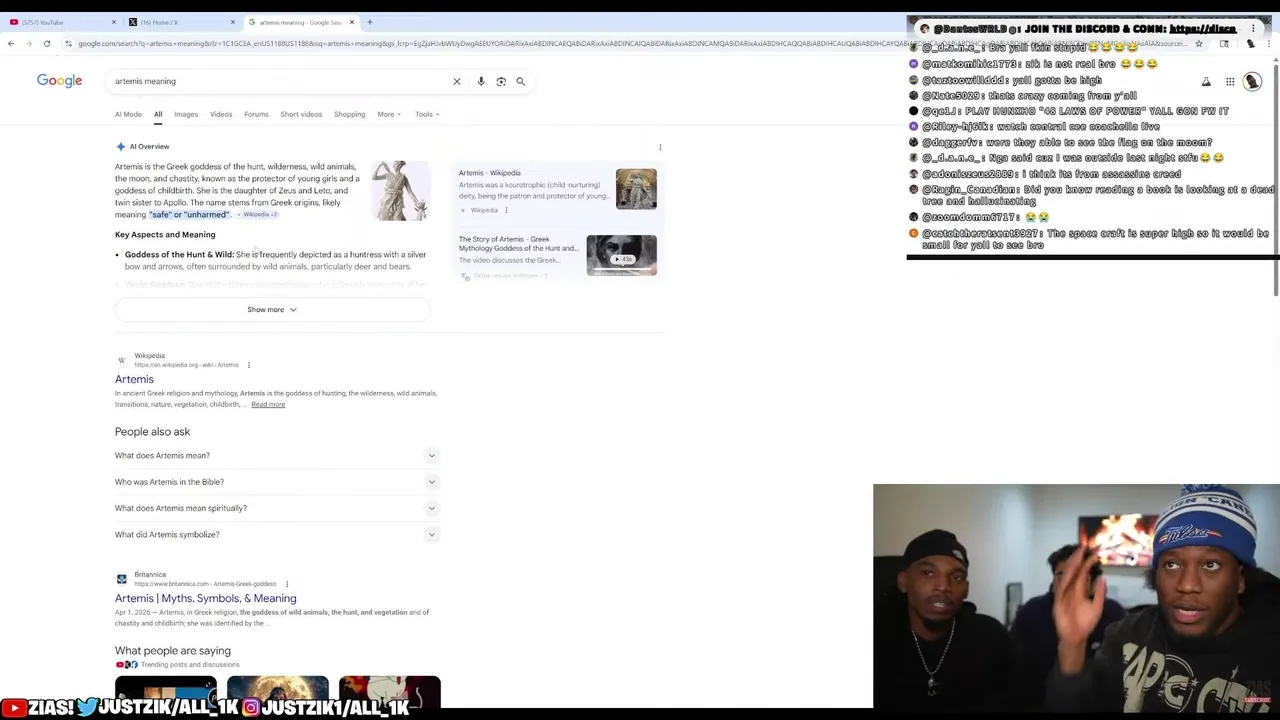Go back to the previous page

(11, 44)
